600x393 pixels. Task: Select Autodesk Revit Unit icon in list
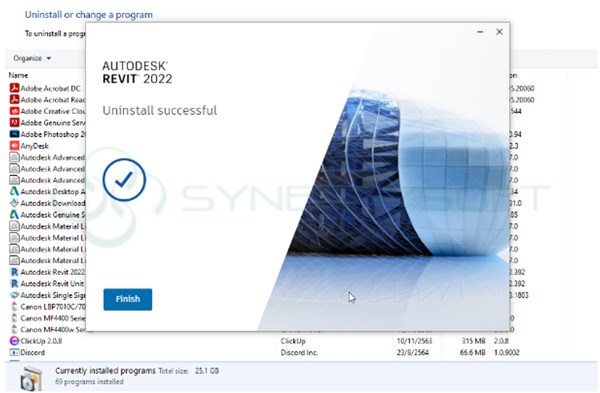click(x=14, y=284)
